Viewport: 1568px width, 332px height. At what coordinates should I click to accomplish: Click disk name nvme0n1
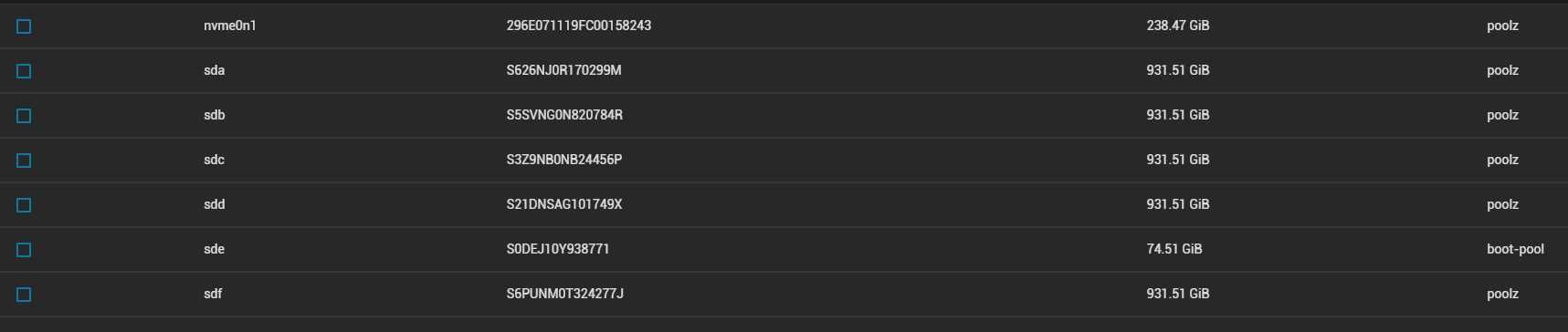(230, 26)
